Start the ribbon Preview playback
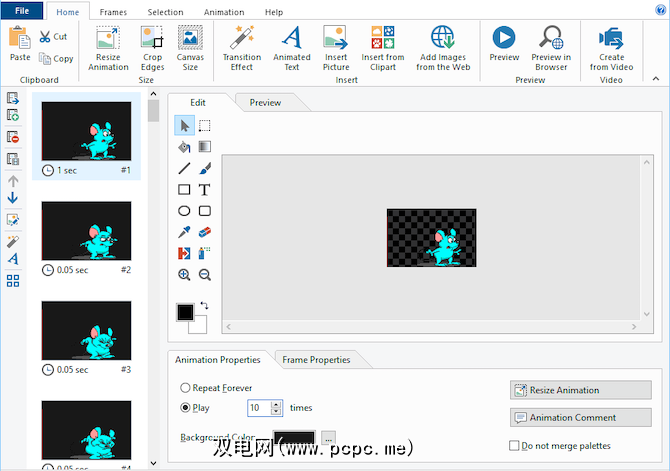 tap(504, 44)
